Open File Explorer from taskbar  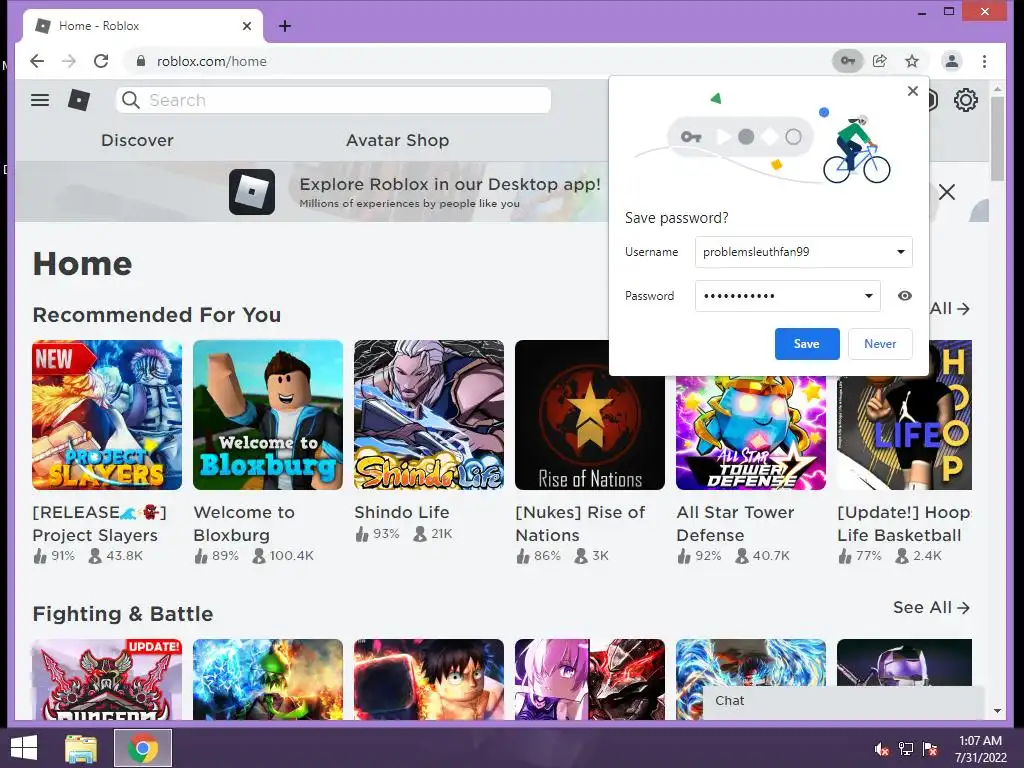[x=81, y=748]
